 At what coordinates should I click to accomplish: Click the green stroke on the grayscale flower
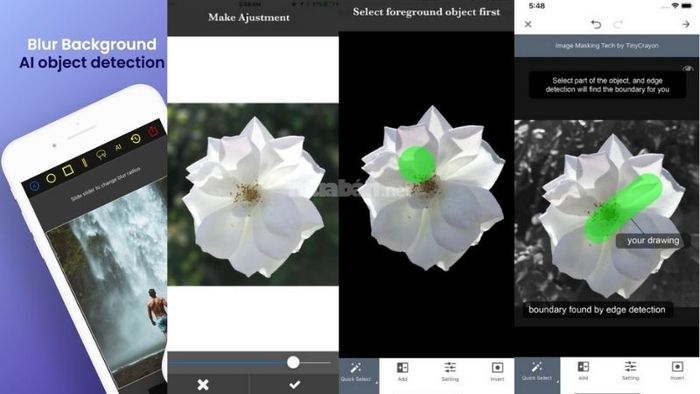[623, 207]
